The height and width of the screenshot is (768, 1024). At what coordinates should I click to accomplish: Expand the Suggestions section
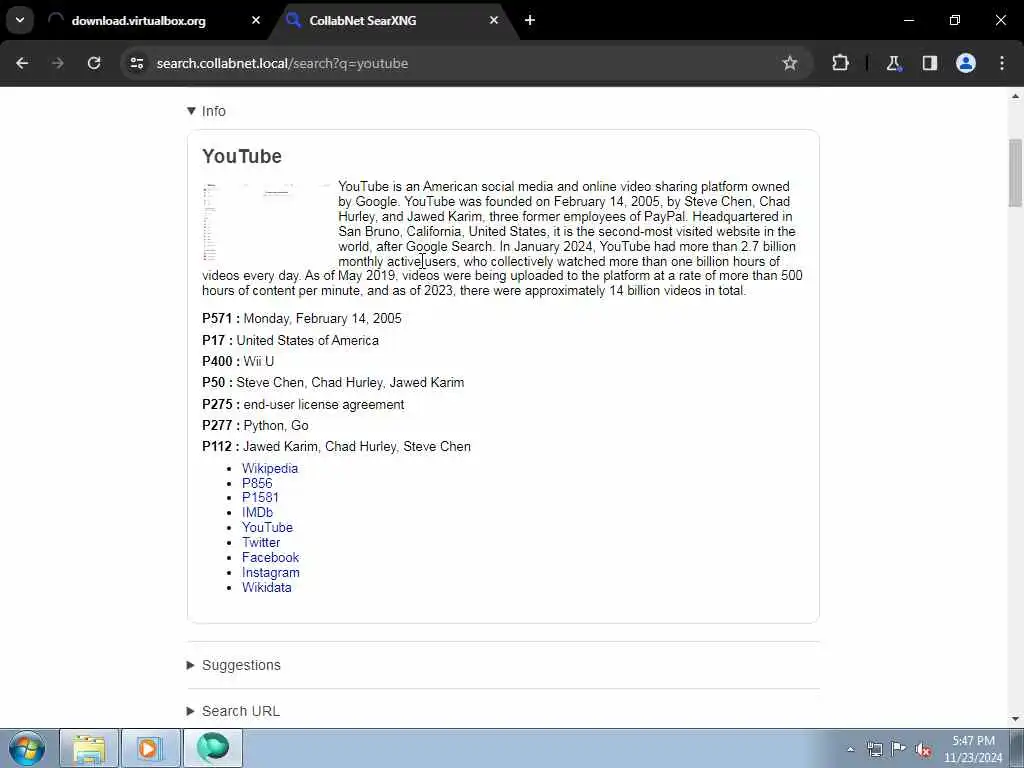coord(234,665)
